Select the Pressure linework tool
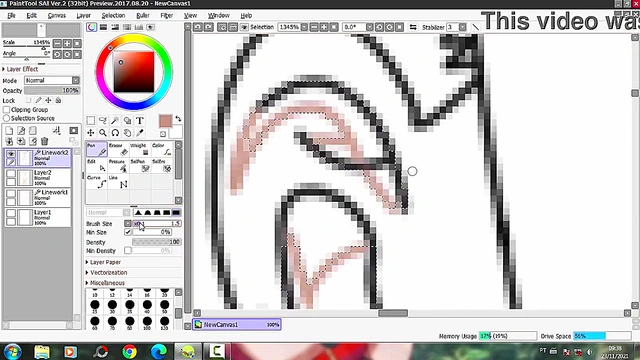The width and height of the screenshot is (640, 360). pyautogui.click(x=118, y=165)
